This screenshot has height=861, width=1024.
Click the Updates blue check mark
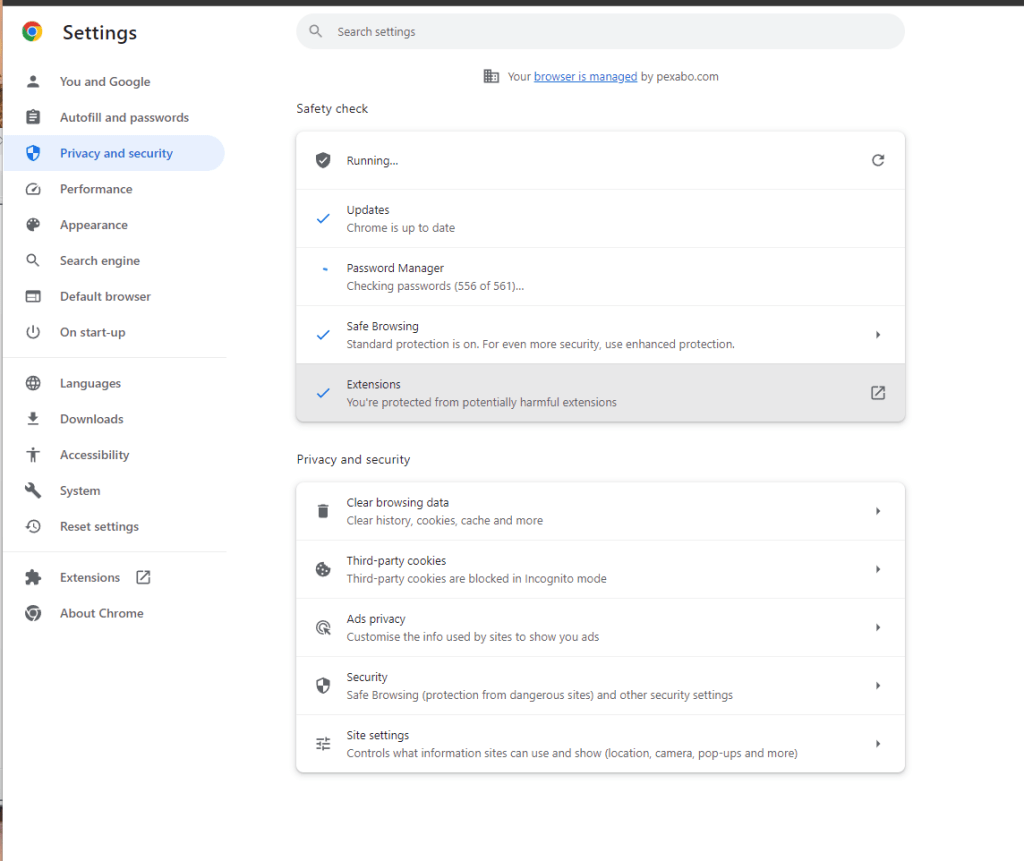[323, 219]
